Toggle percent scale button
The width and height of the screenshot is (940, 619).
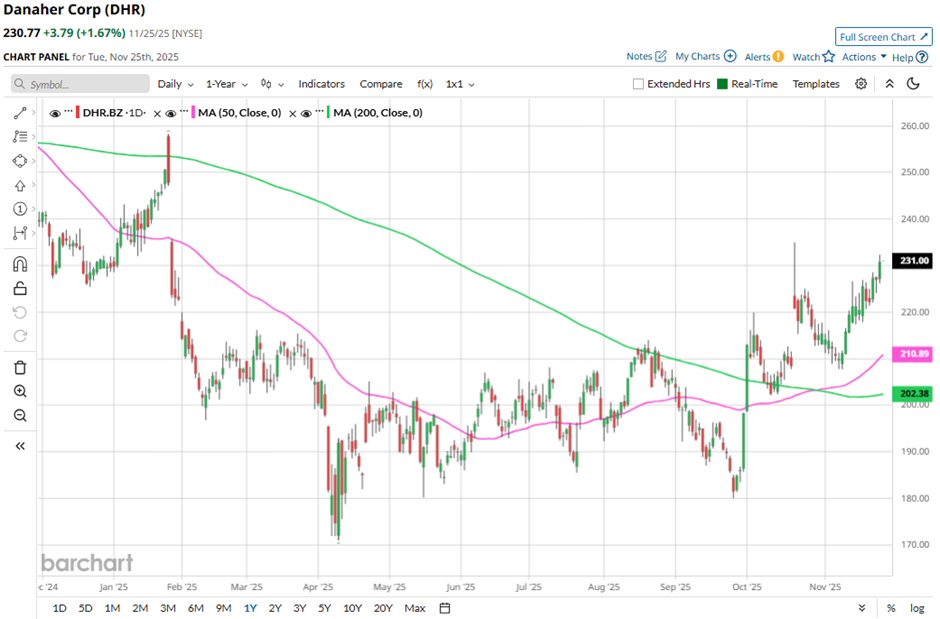tap(891, 608)
